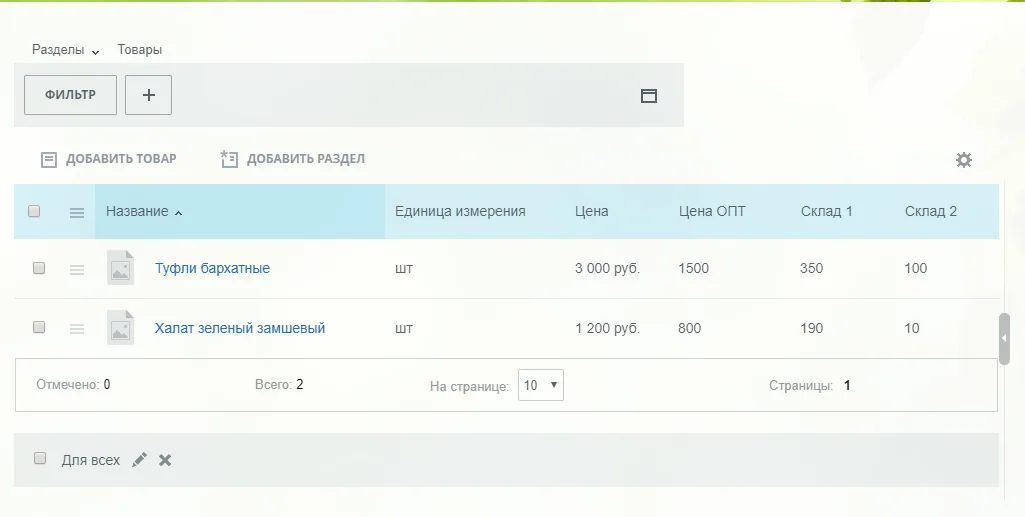This screenshot has height=517, width=1025.
Task: Grab drag handle of Халат зеленый замшевый row
Action: tap(76, 329)
